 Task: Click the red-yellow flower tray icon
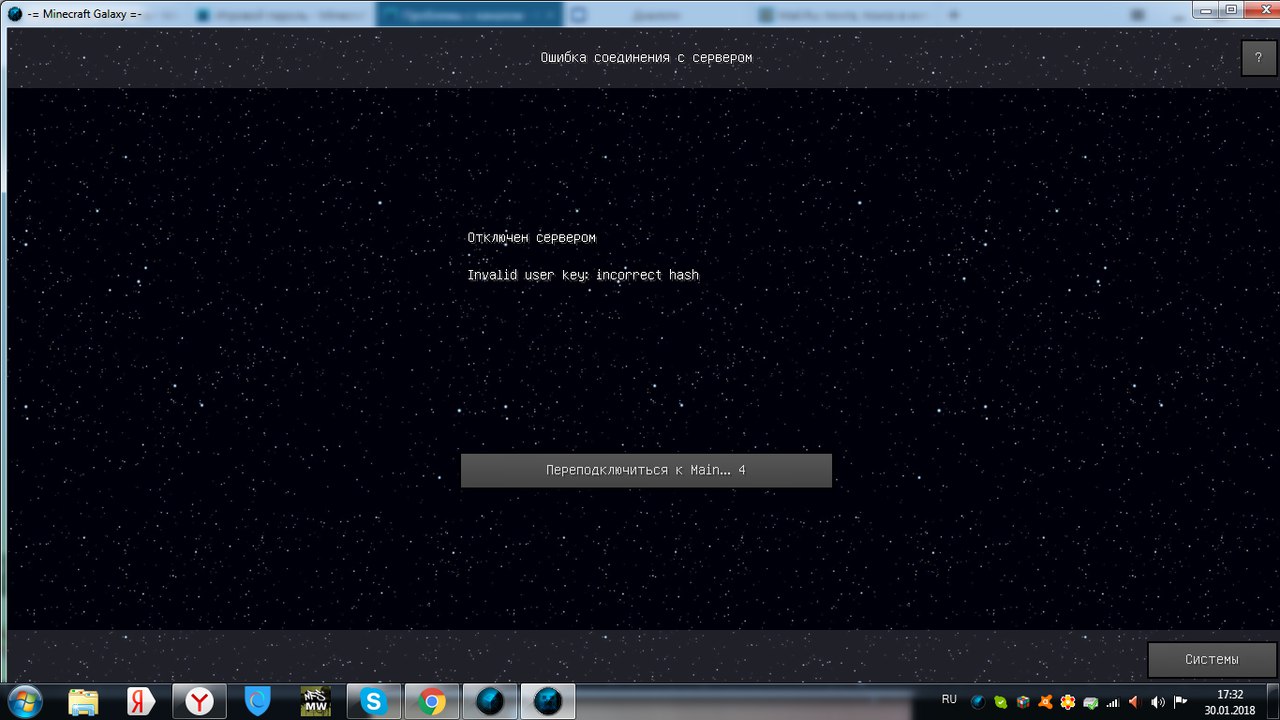(1068, 702)
